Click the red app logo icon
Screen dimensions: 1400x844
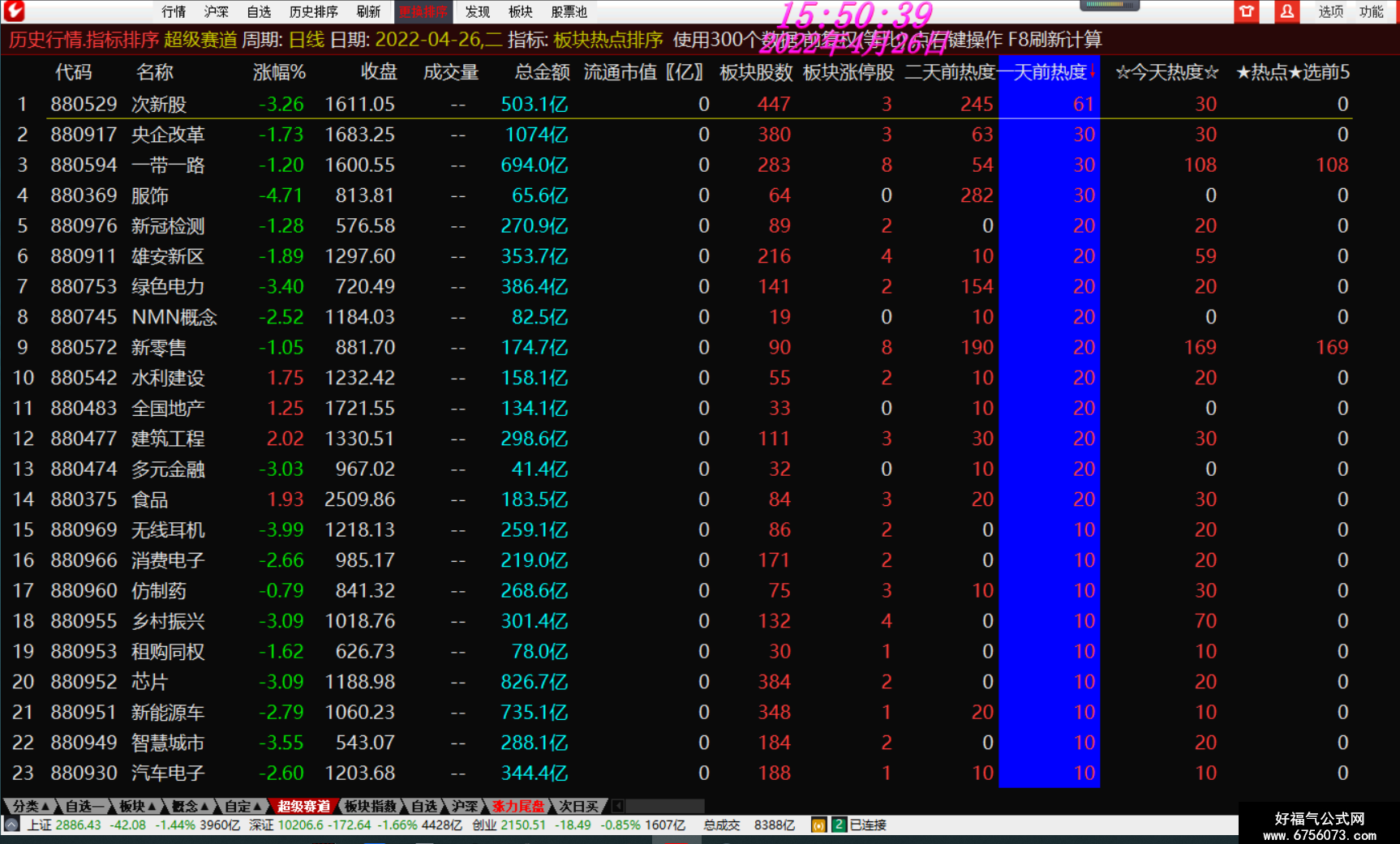[14, 11]
